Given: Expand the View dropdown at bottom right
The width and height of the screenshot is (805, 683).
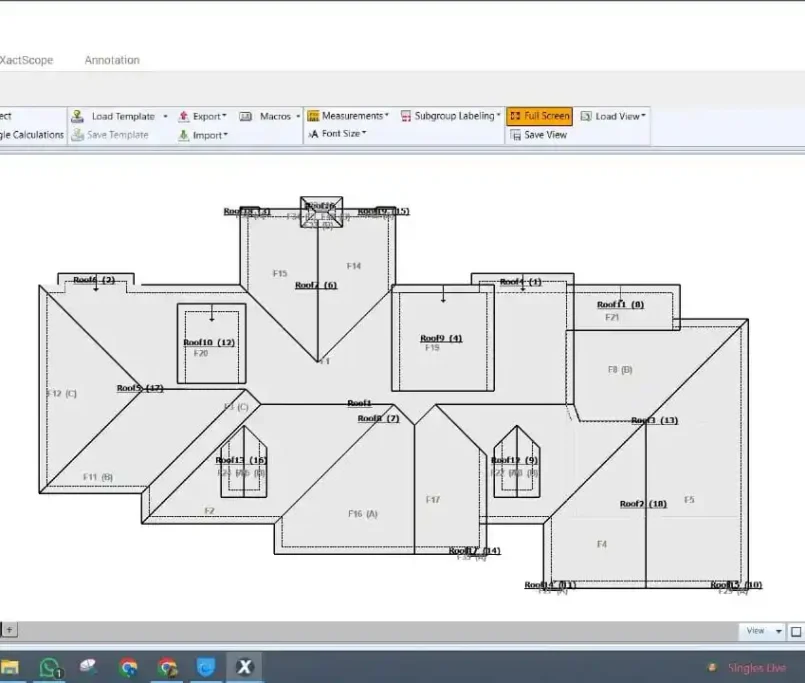Looking at the screenshot, I should pyautogui.click(x=778, y=631).
